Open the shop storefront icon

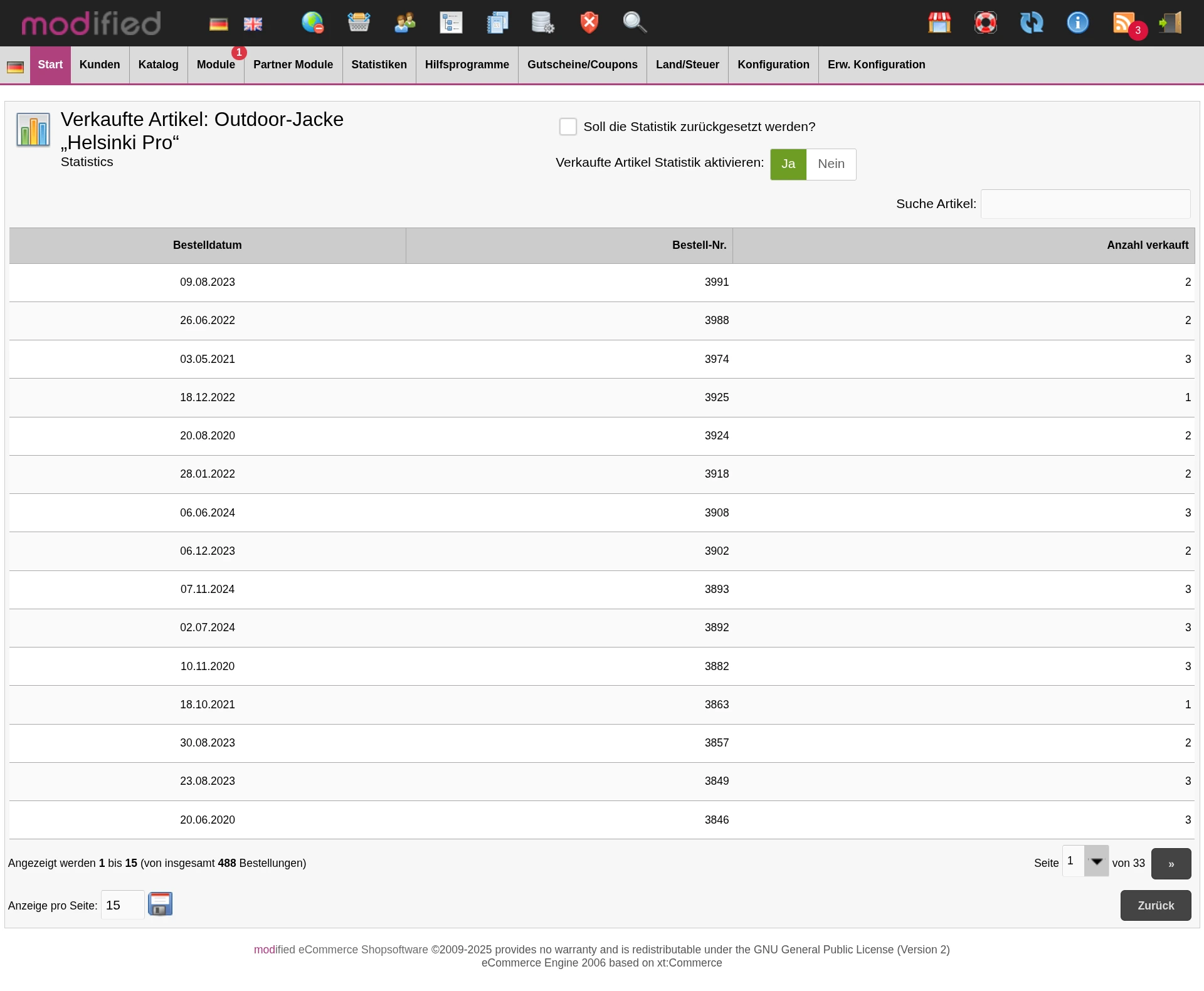pyautogui.click(x=939, y=23)
